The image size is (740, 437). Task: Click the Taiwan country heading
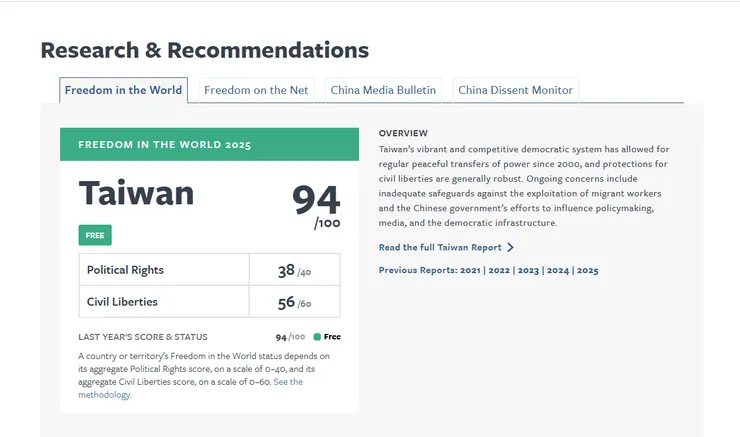136,193
